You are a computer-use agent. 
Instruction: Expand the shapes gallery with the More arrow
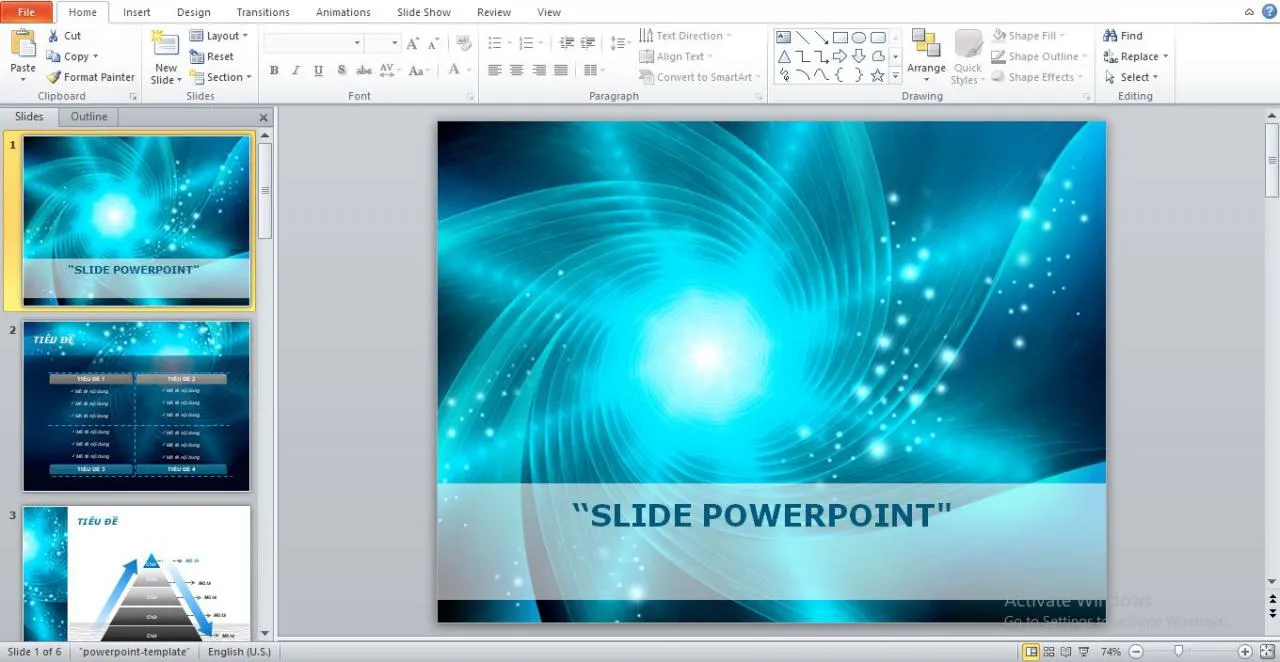(x=893, y=75)
